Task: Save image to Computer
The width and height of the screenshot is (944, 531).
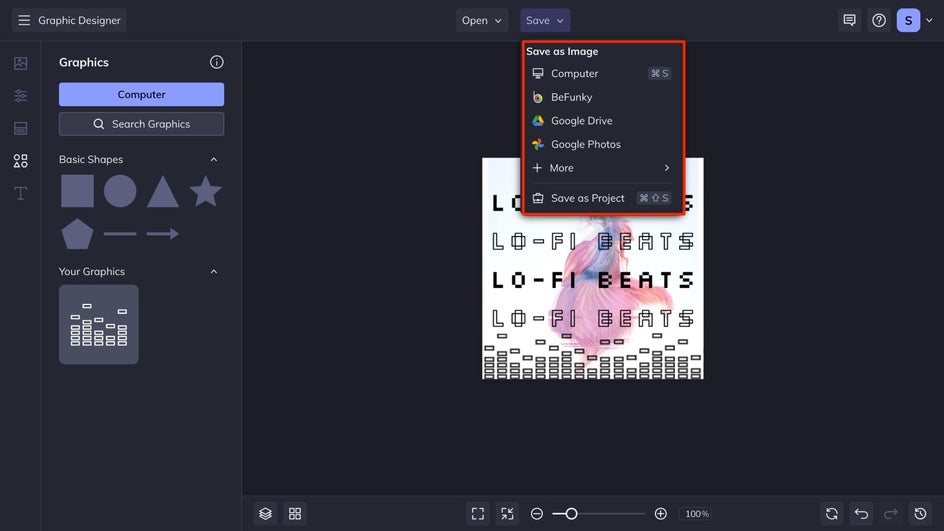Action: click(x=602, y=73)
